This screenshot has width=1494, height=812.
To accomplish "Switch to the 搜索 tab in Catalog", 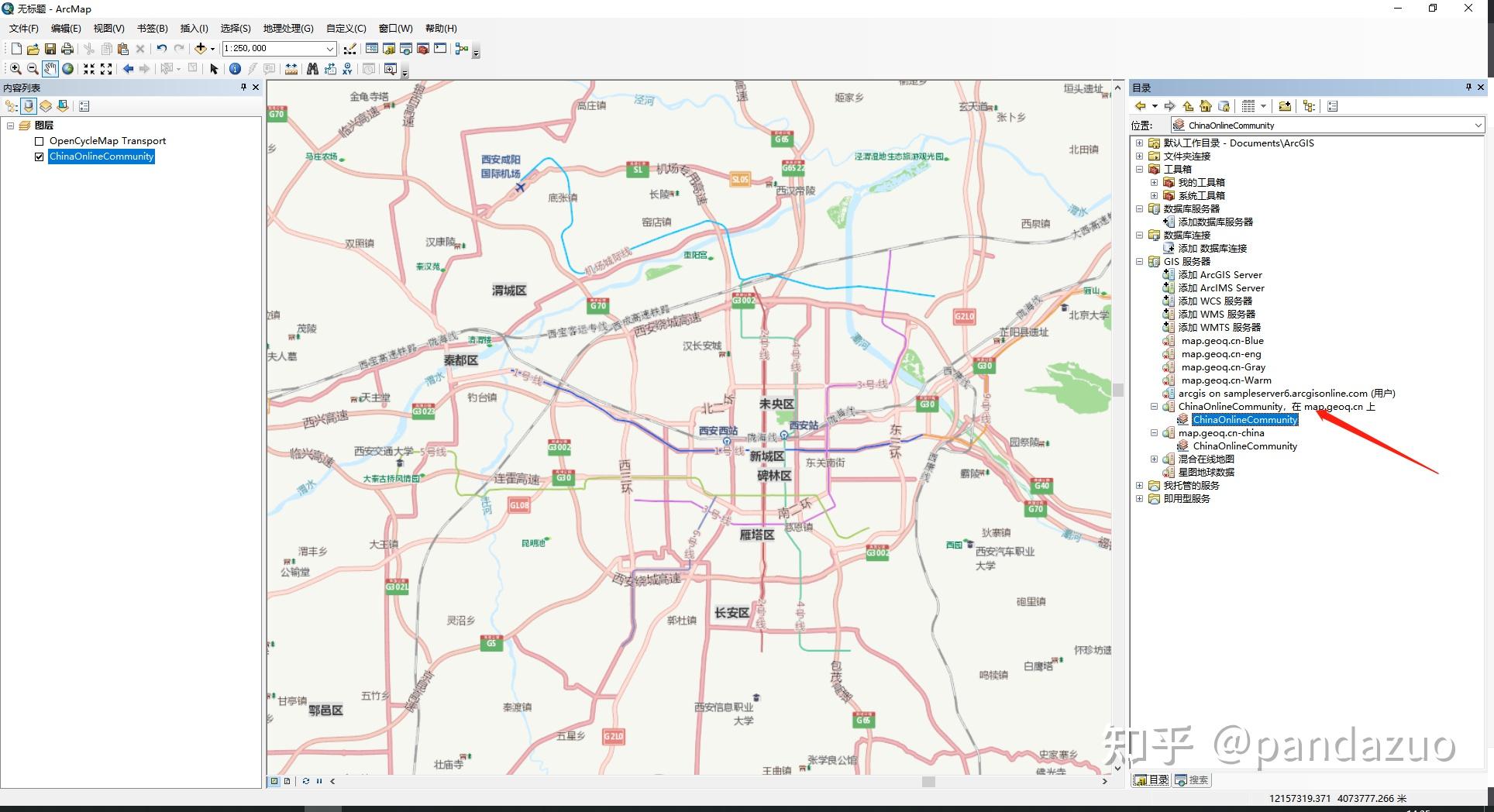I will point(1190,779).
